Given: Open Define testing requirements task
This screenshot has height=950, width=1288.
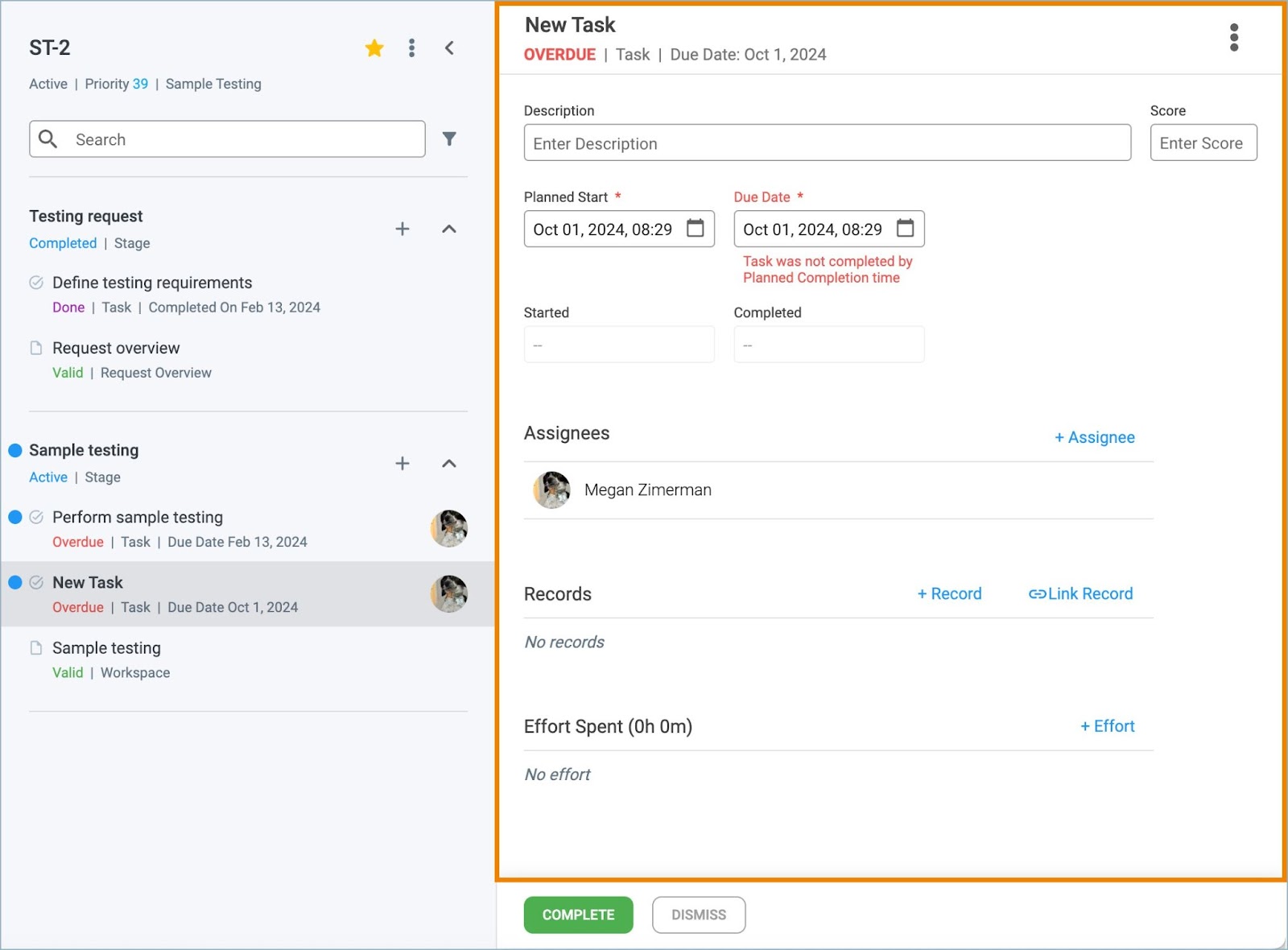Looking at the screenshot, I should (x=152, y=283).
